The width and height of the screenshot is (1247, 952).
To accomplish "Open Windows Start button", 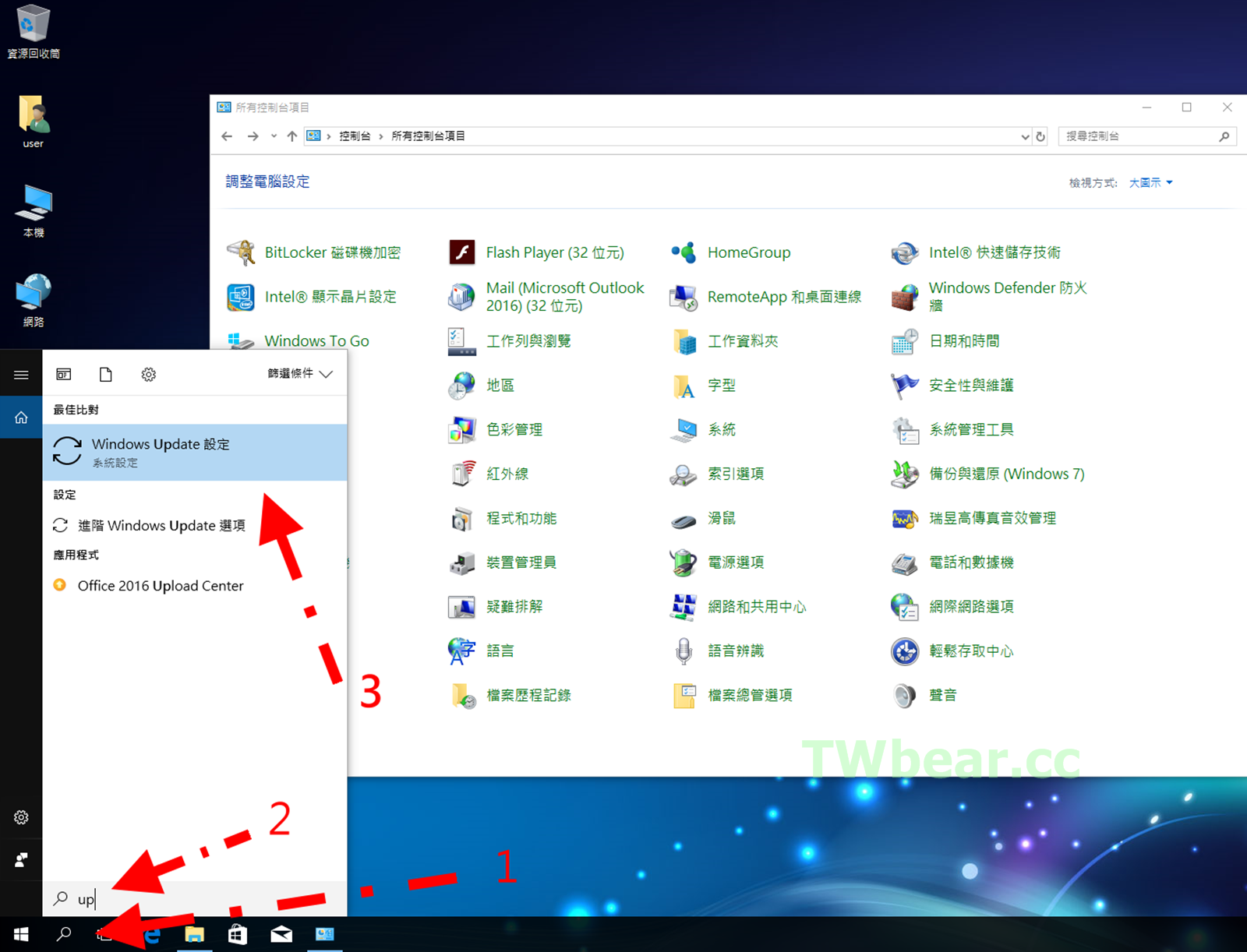I will 21,934.
